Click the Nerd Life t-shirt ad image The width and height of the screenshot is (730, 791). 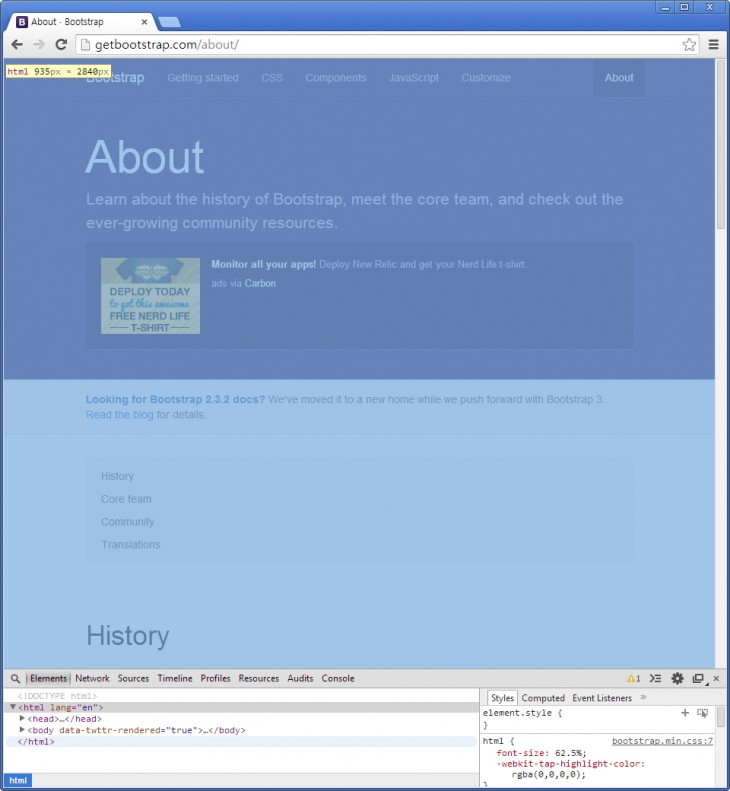(150, 296)
